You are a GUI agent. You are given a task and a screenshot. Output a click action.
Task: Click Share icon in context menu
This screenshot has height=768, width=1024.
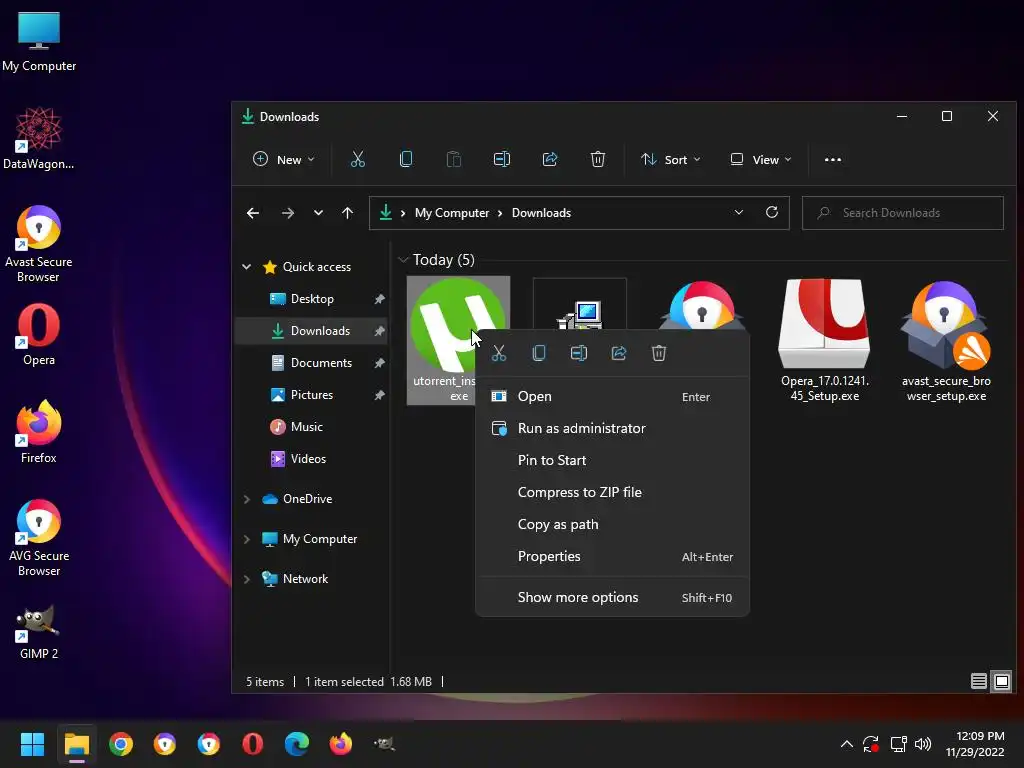[x=618, y=353]
